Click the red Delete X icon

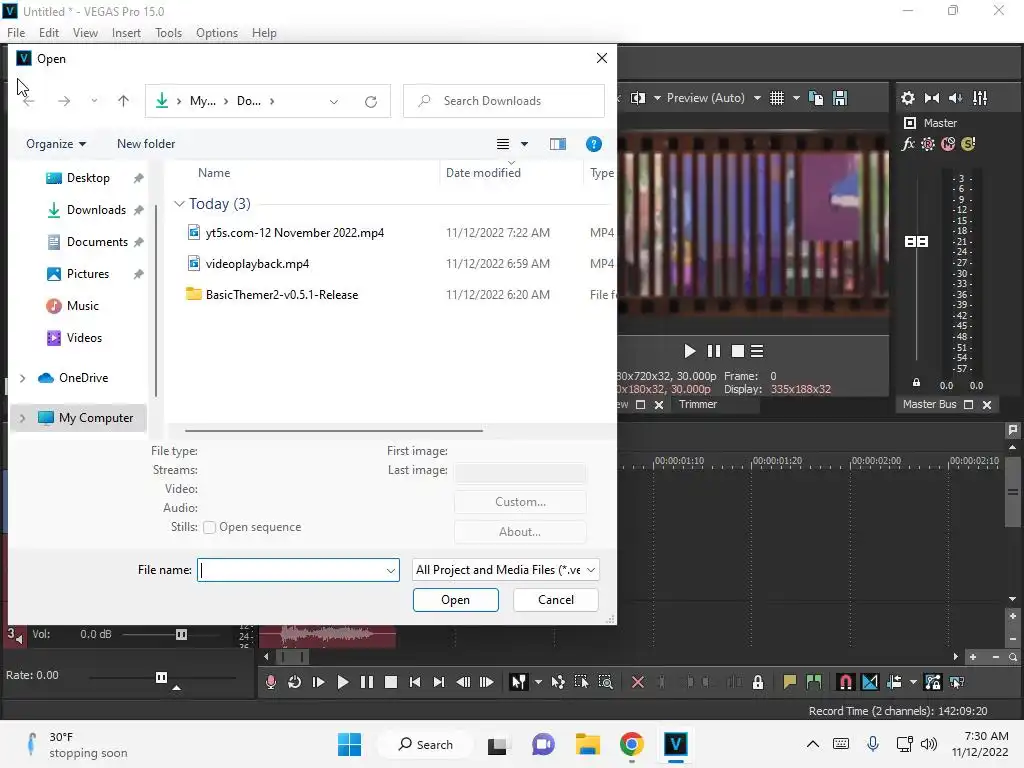[638, 682]
